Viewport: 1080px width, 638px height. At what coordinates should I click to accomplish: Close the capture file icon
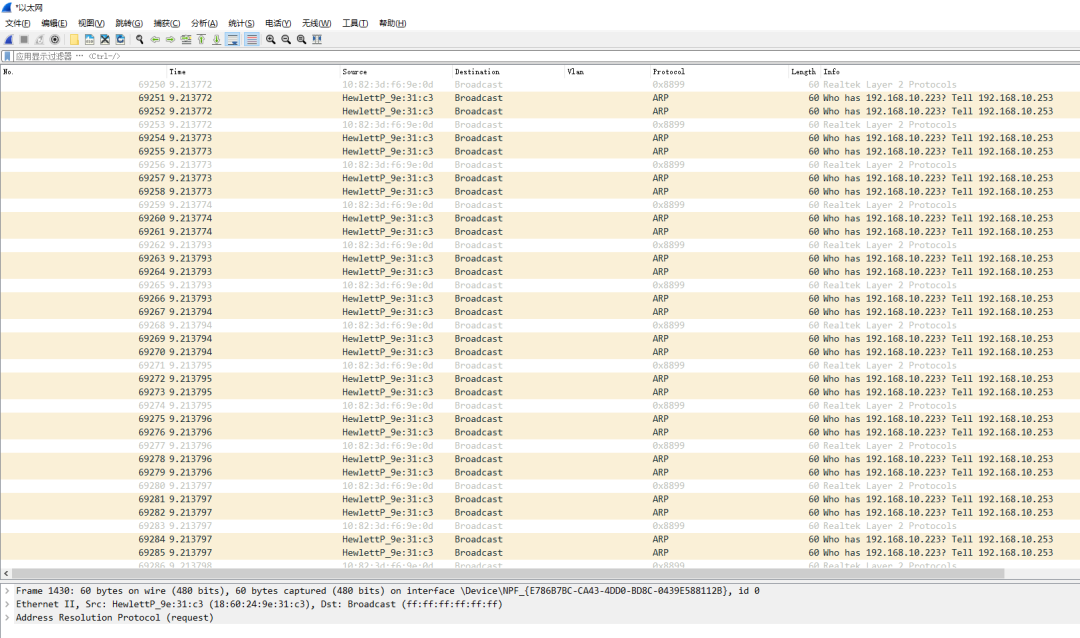pos(105,40)
